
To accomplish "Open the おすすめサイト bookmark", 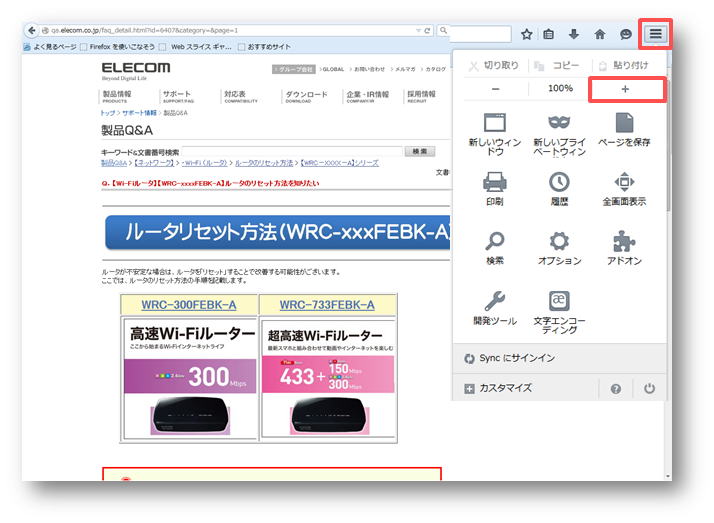I will (x=265, y=46).
